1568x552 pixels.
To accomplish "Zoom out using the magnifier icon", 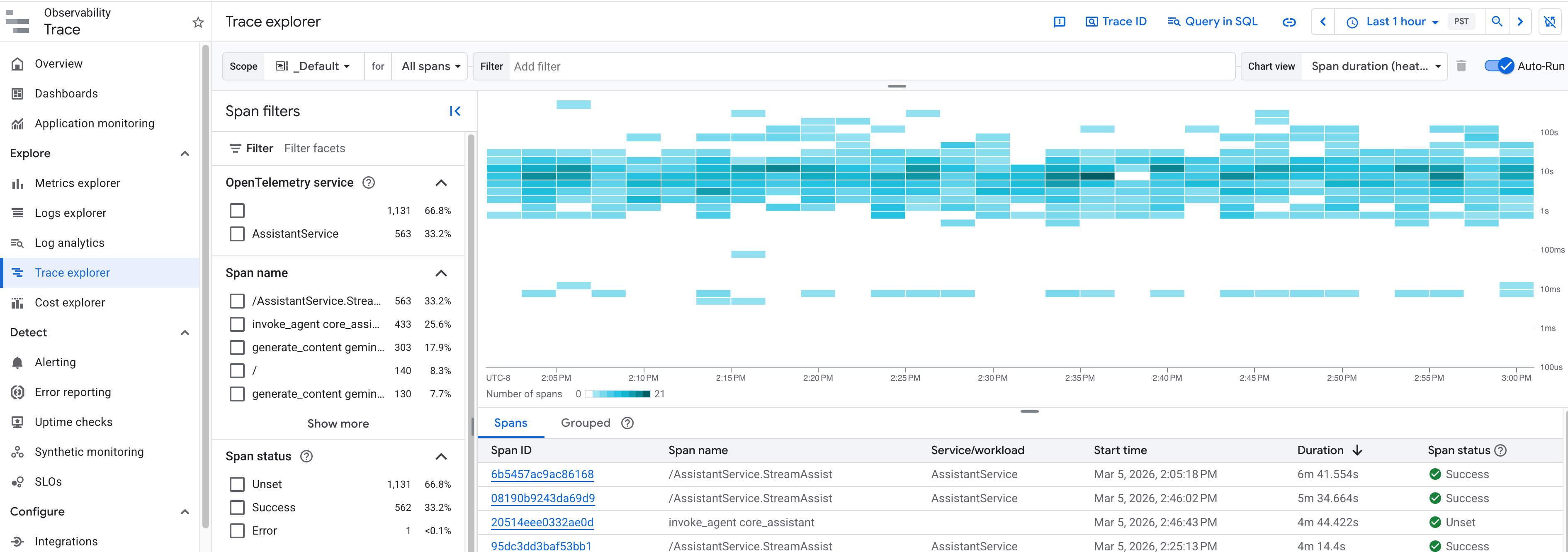I will pyautogui.click(x=1498, y=21).
